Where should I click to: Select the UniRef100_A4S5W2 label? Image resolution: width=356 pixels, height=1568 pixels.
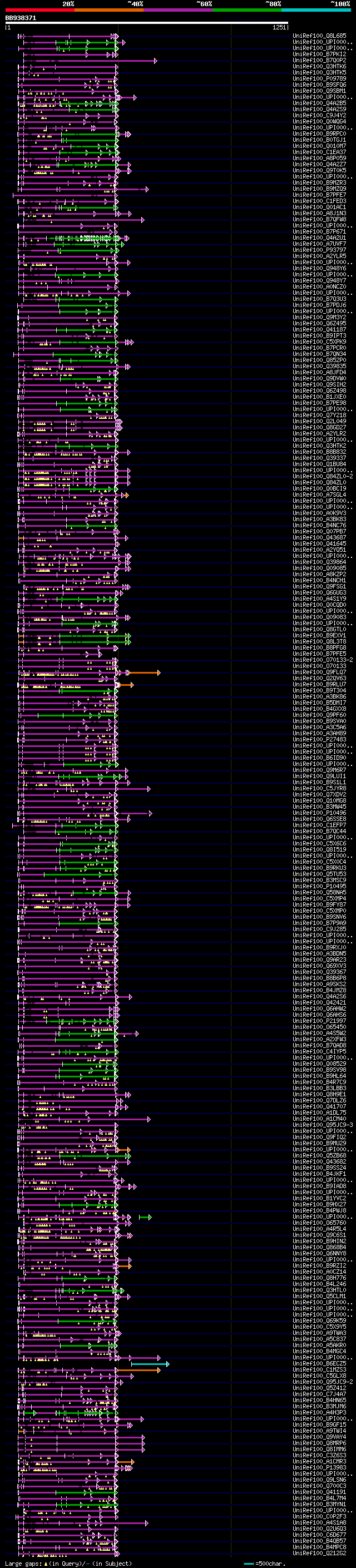319,1033
